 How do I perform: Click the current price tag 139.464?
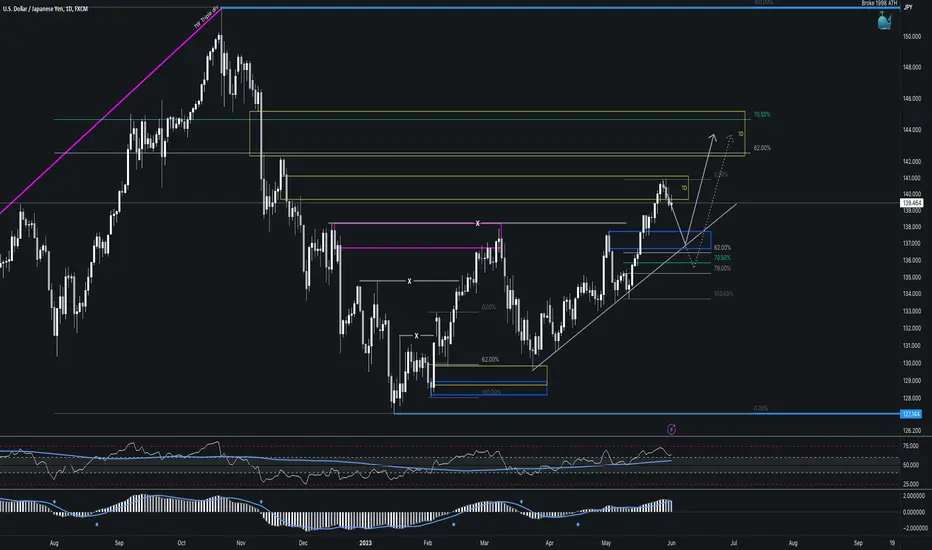(912, 203)
